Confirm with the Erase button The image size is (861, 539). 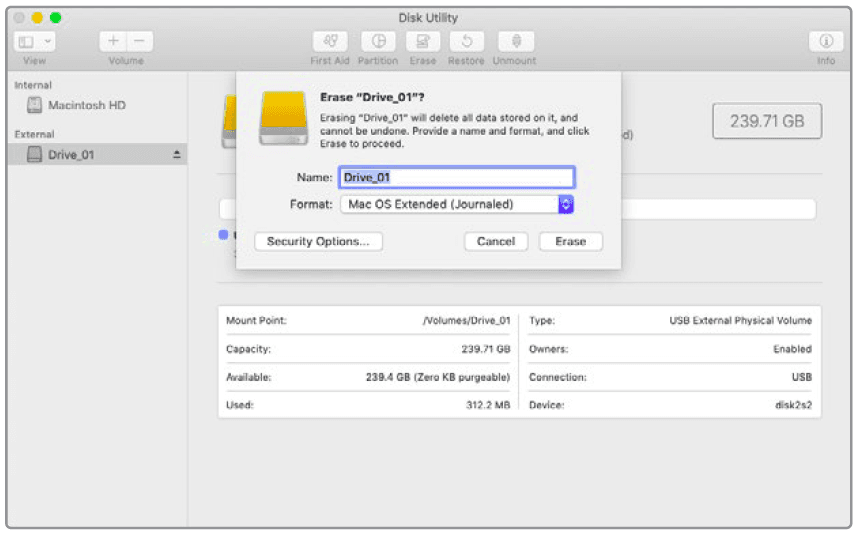pos(570,241)
